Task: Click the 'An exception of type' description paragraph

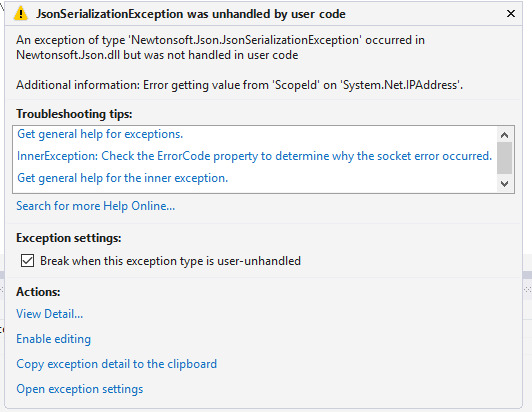Action: (x=221, y=48)
